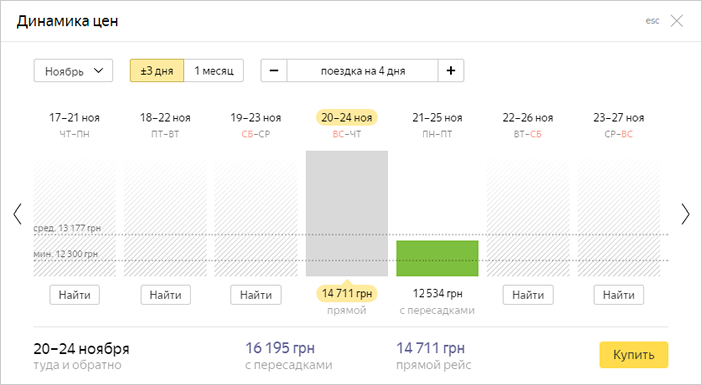The width and height of the screenshot is (702, 385).
Task: Click Найти under 19–23 ноя
Action: coord(256,295)
